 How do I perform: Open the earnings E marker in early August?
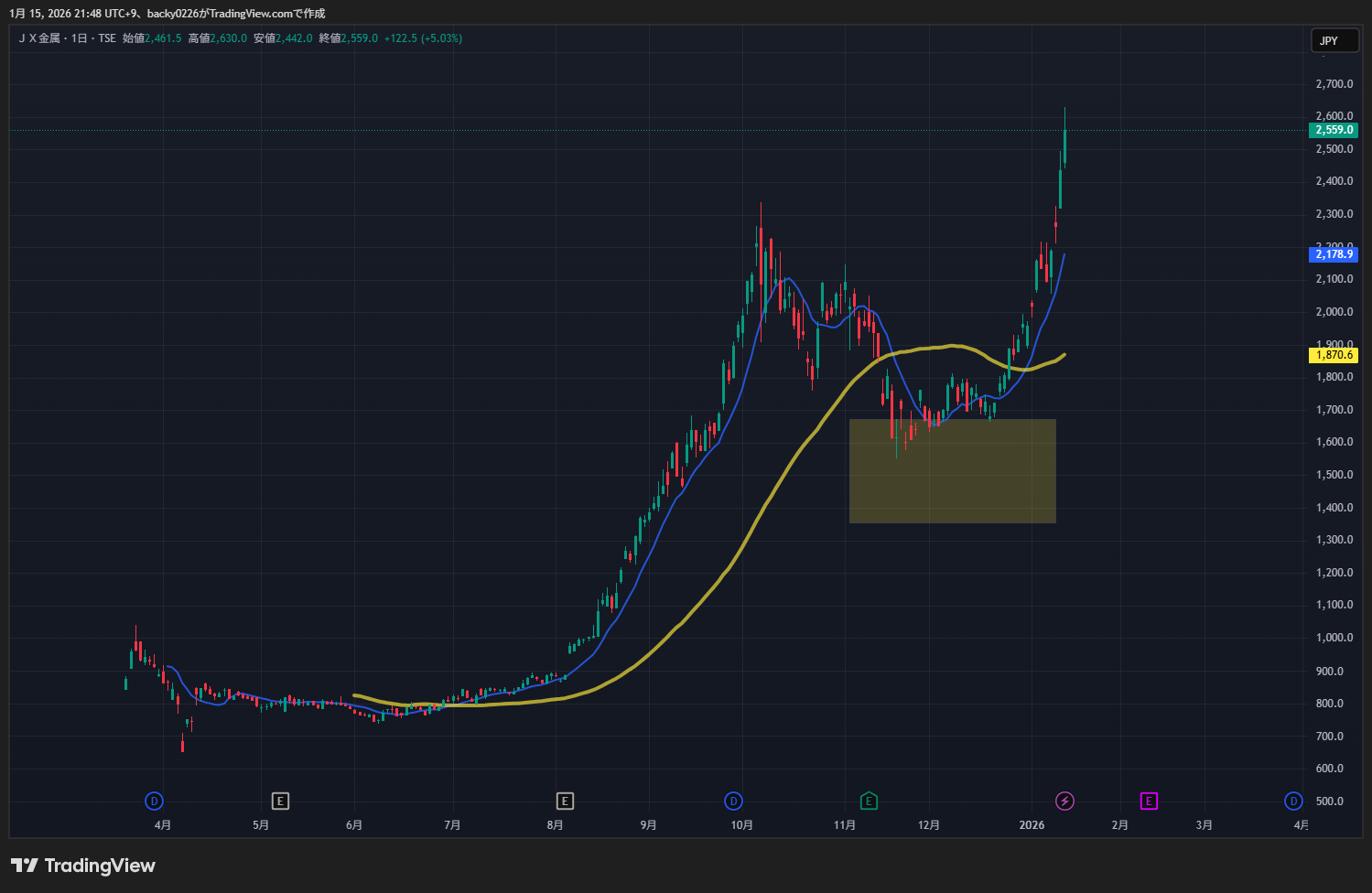pyautogui.click(x=565, y=802)
